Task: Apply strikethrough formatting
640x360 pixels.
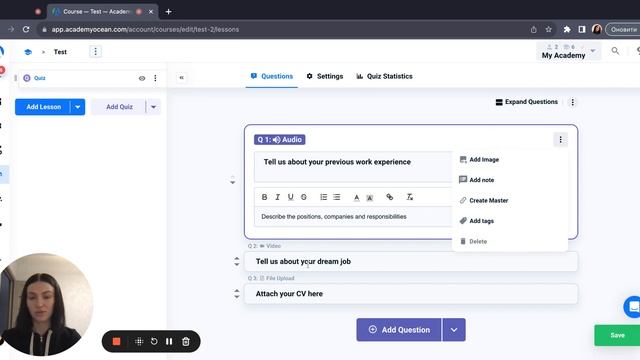Action: click(304, 197)
